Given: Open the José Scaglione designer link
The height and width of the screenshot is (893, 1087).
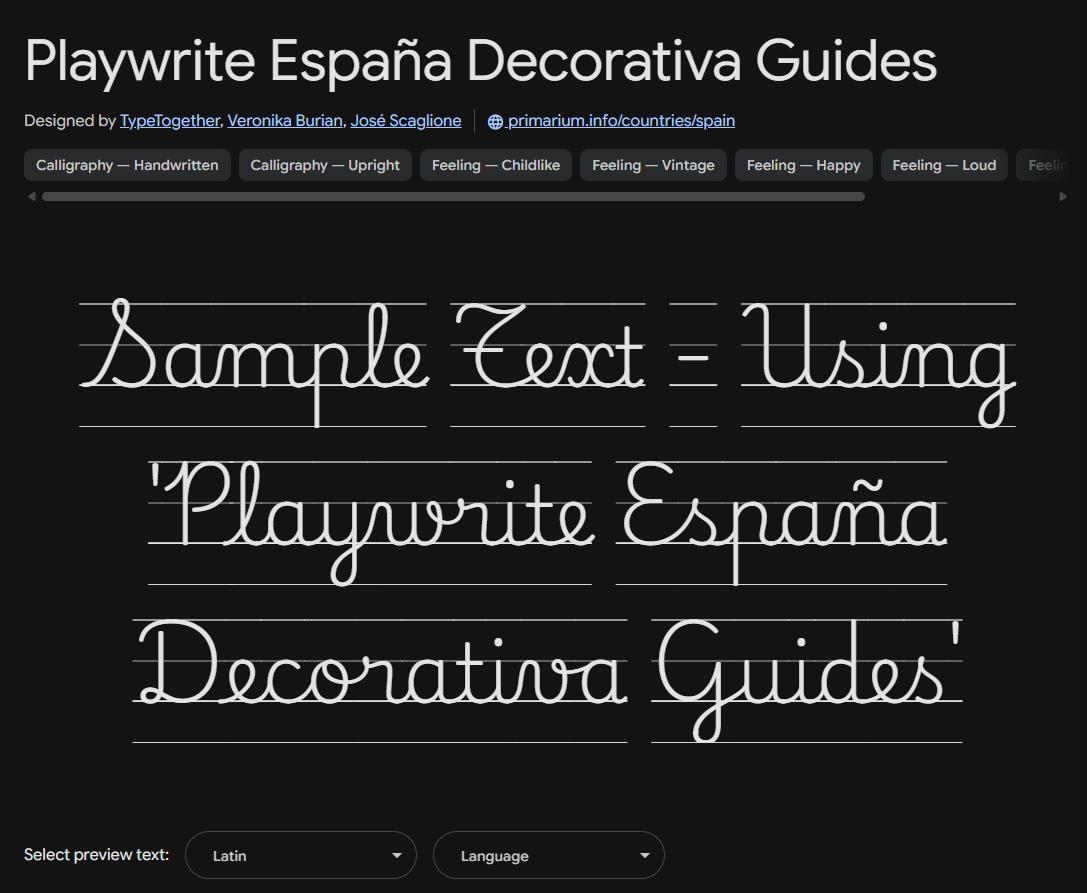Looking at the screenshot, I should point(406,121).
